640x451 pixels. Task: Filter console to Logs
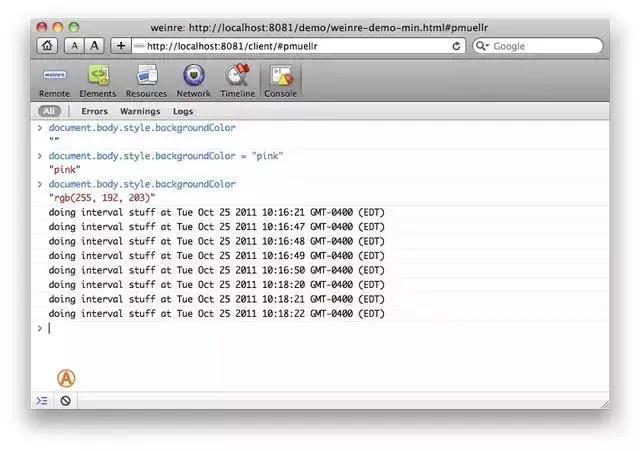coord(183,111)
